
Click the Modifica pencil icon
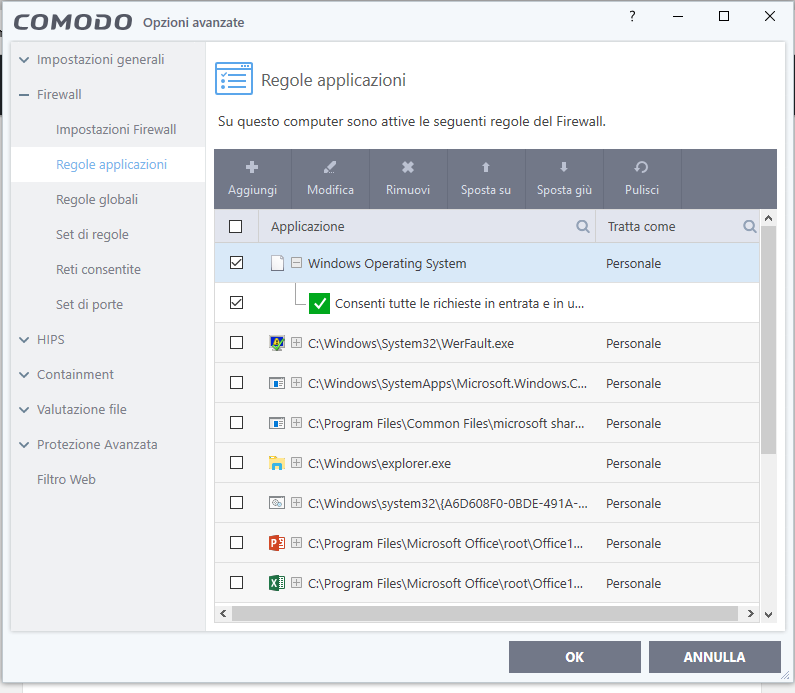click(x=330, y=168)
